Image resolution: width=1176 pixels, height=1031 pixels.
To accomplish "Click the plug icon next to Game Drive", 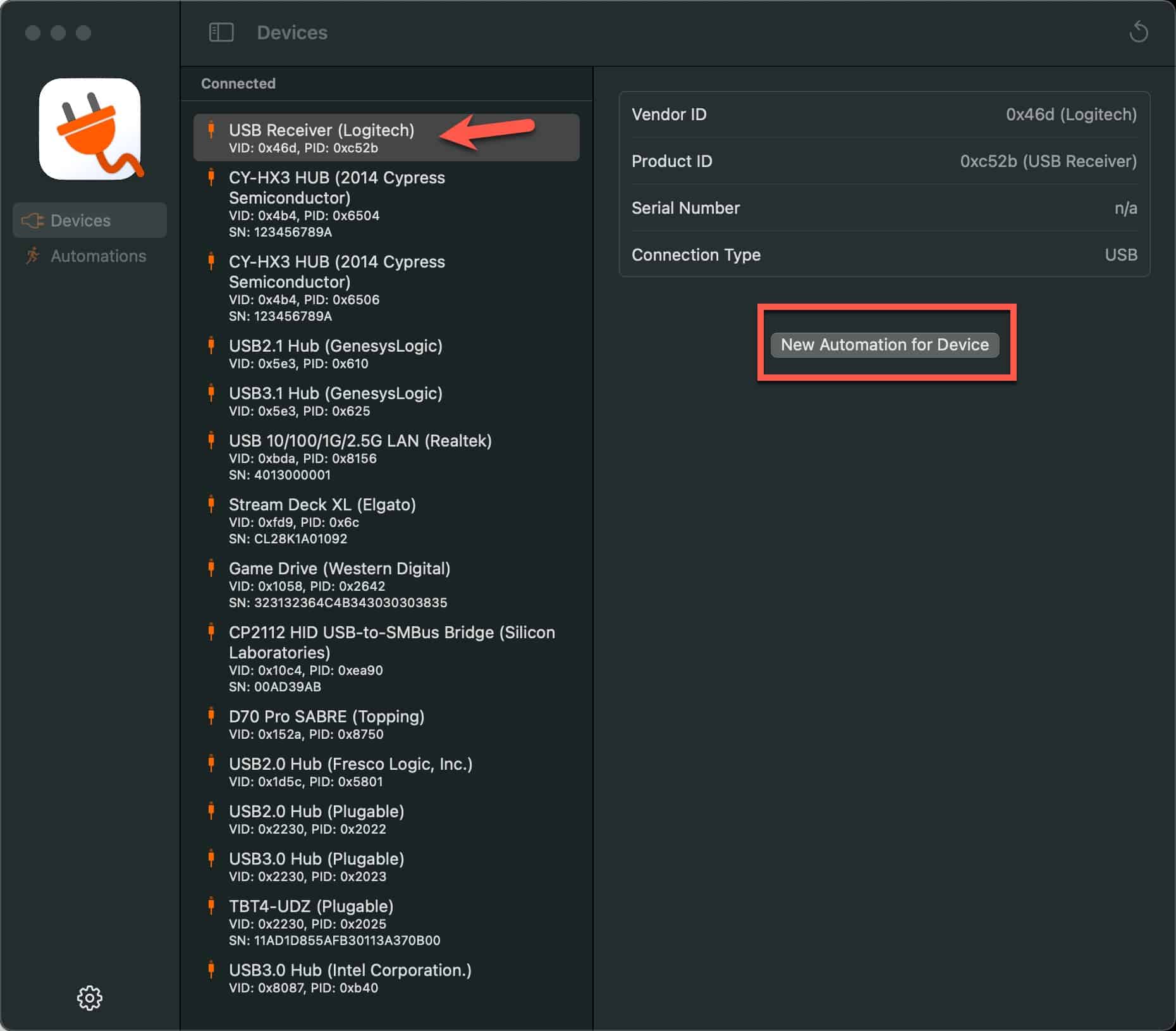I will click(x=211, y=568).
